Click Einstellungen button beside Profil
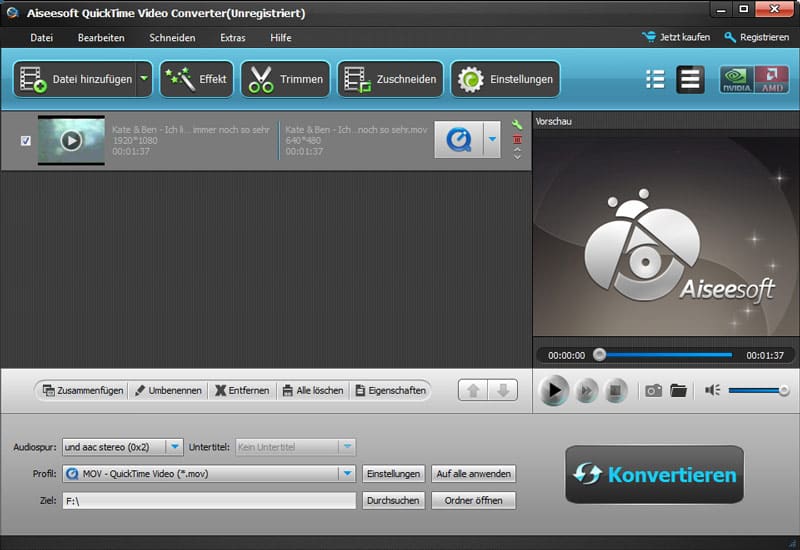This screenshot has height=550, width=800. pos(393,473)
